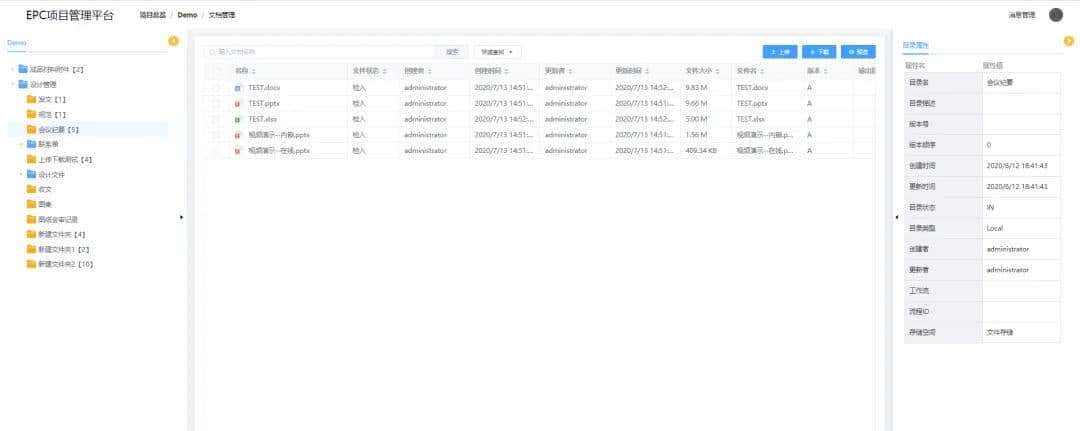Sort by the 名称 column sort icon
Image resolution: width=1080 pixels, height=431 pixels.
[x=253, y=71]
